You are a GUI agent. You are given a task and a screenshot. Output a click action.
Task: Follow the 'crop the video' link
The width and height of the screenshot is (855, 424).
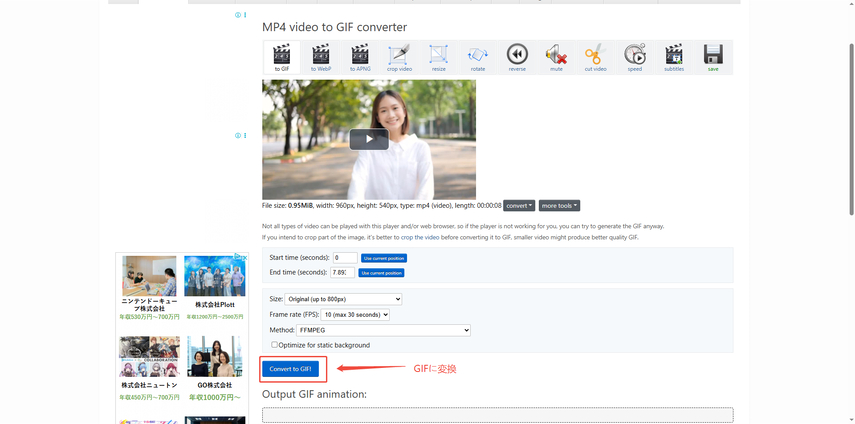tap(420, 238)
